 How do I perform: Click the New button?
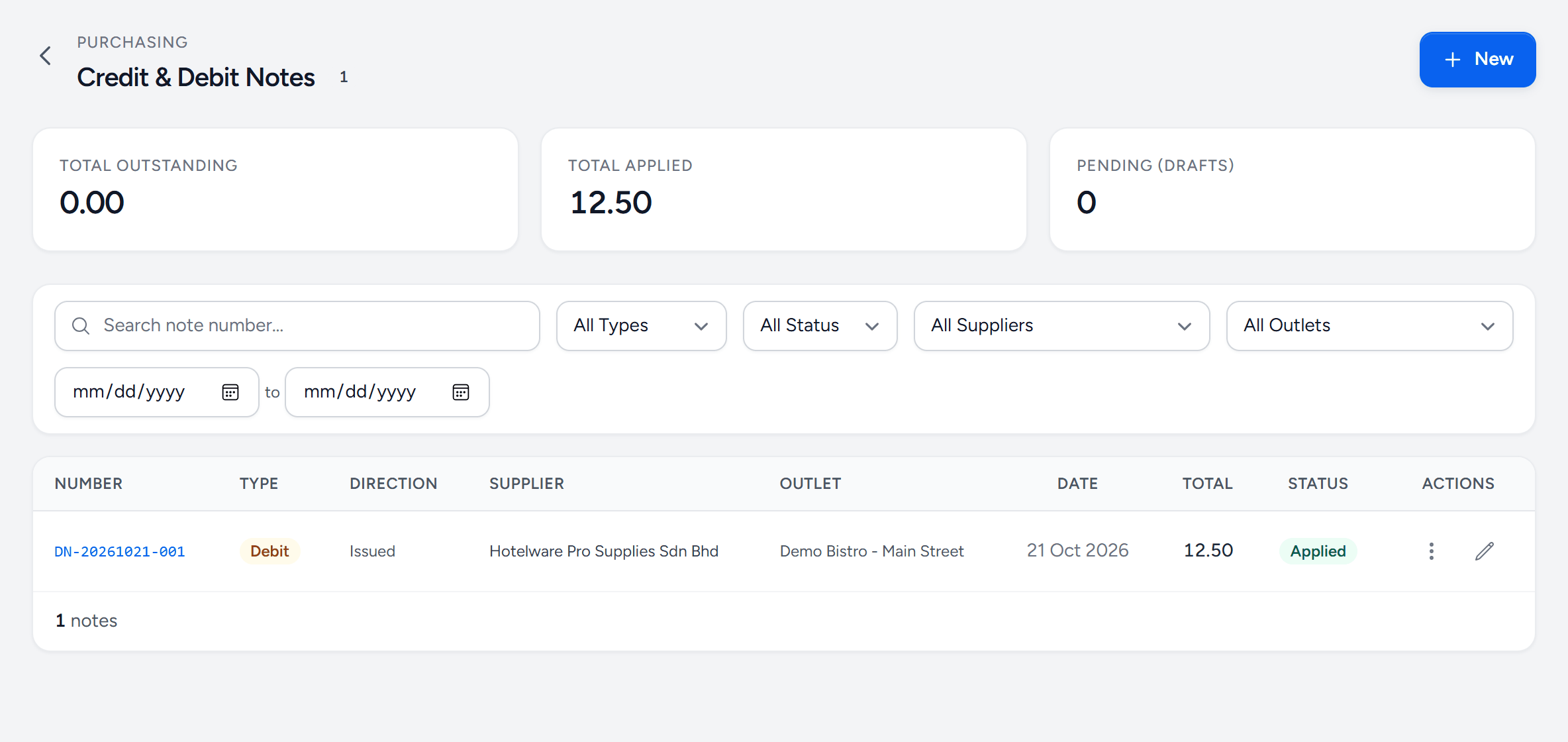[x=1477, y=60]
